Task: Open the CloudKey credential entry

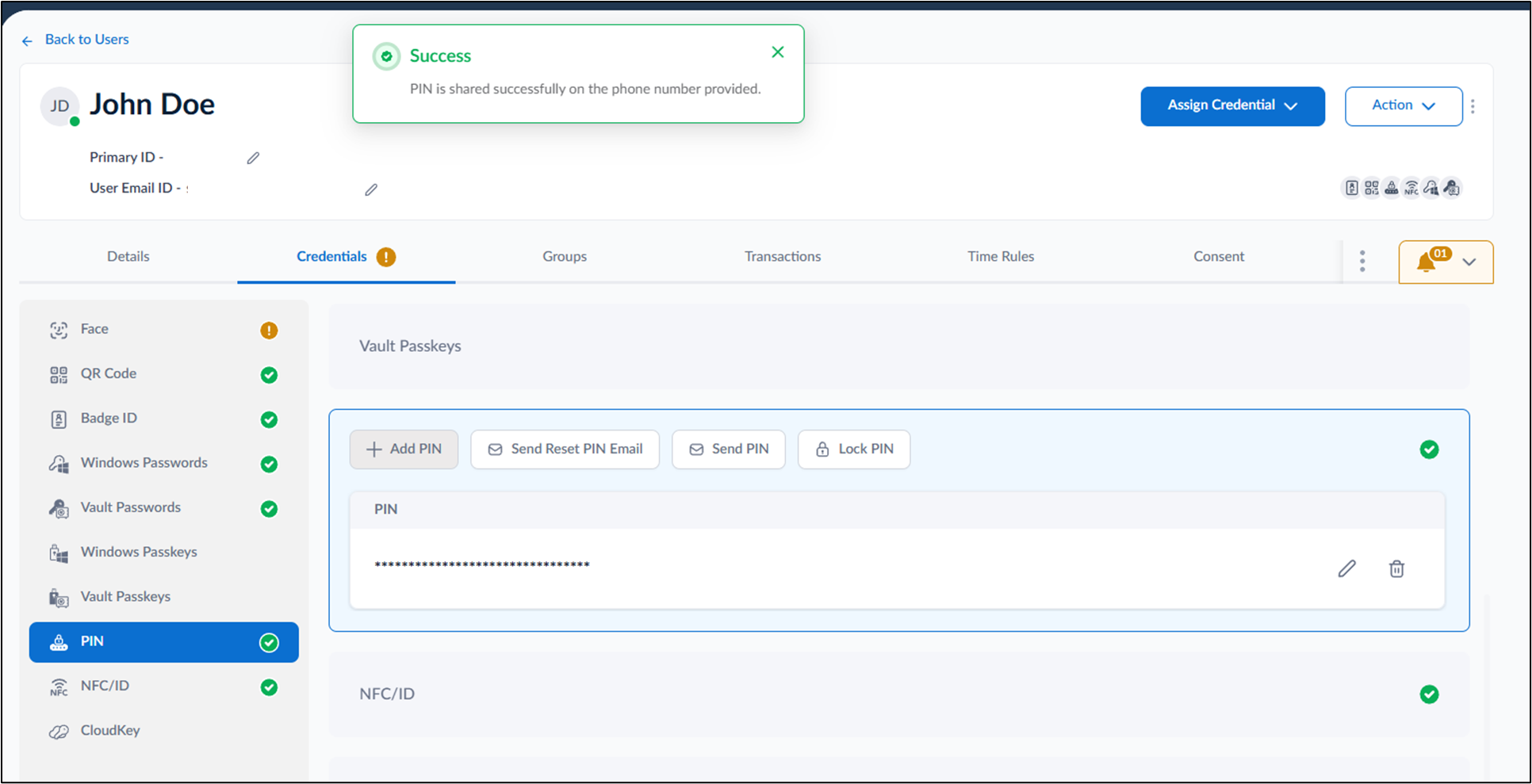Action: tap(164, 731)
